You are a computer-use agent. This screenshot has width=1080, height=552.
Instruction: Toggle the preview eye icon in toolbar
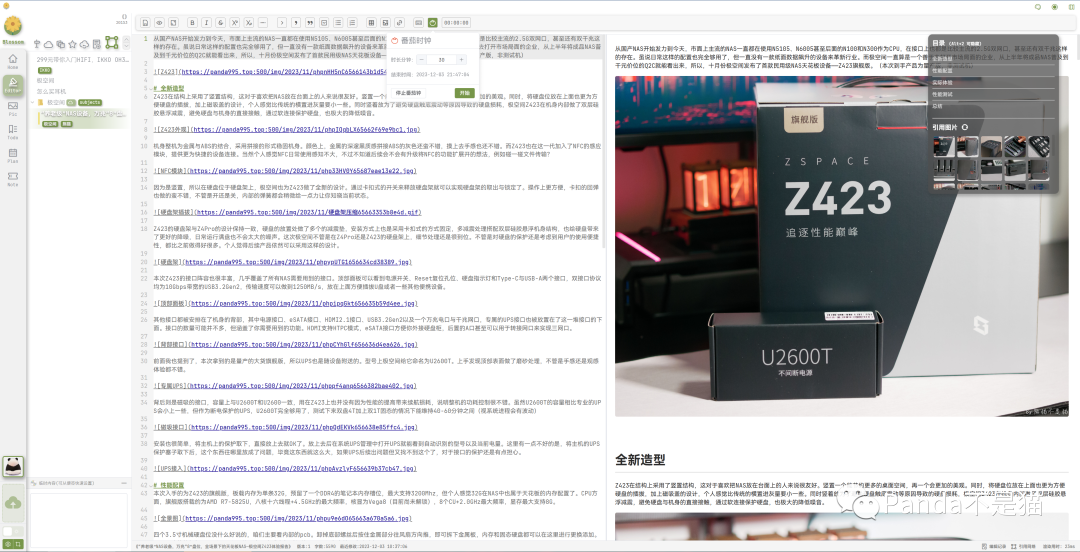(x=159, y=23)
